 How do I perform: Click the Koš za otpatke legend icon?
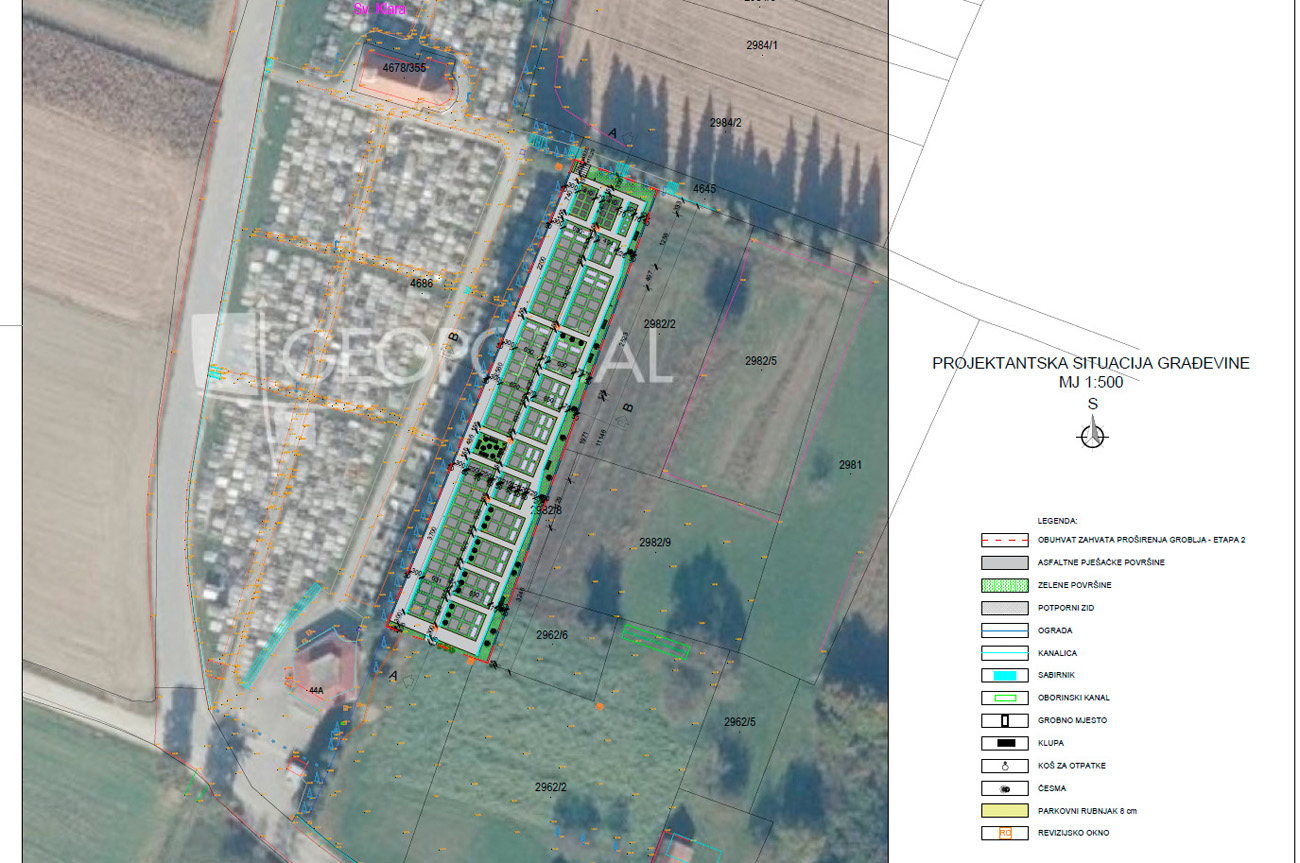[1004, 765]
